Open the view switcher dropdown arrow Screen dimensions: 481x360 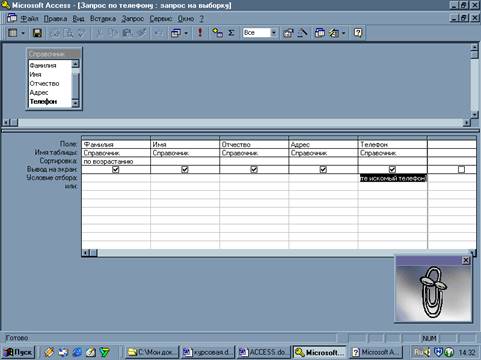pos(23,33)
